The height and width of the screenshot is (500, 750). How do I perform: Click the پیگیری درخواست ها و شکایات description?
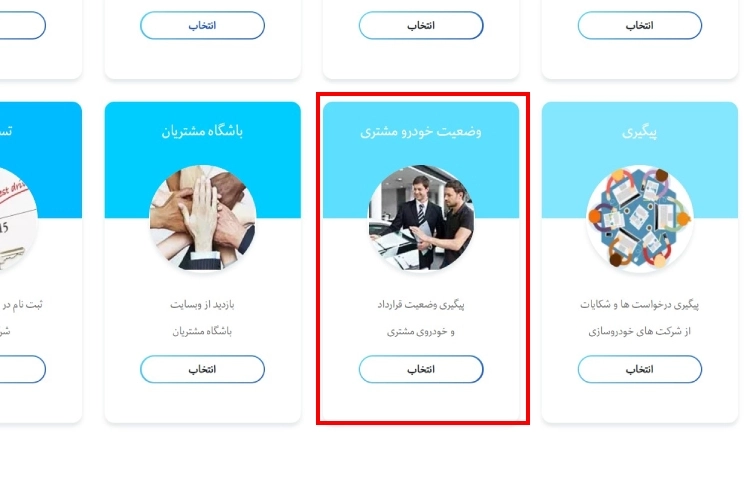click(x=640, y=304)
